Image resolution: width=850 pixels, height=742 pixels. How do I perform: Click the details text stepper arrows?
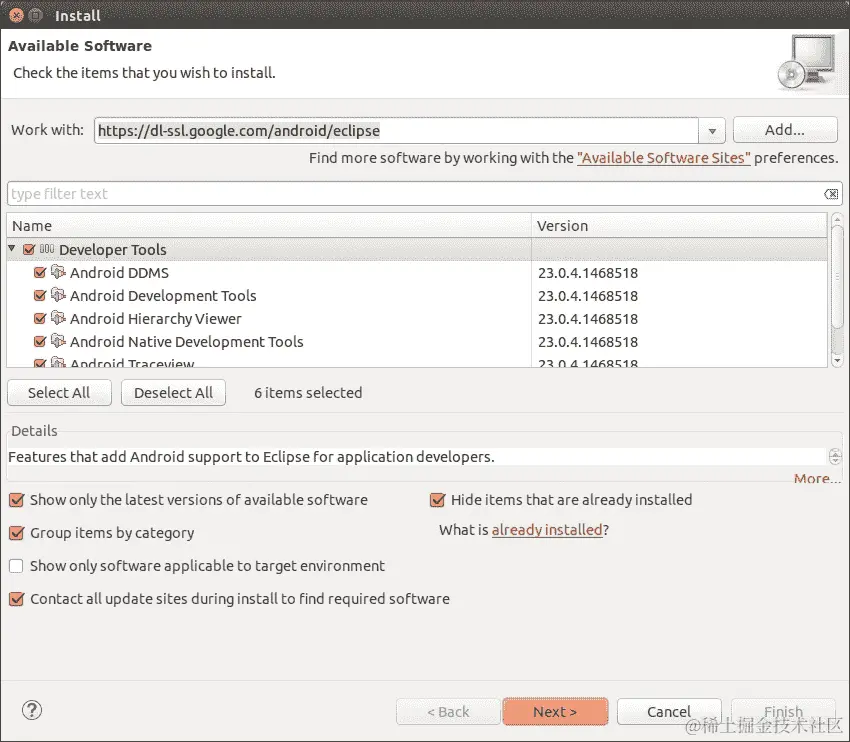(835, 457)
